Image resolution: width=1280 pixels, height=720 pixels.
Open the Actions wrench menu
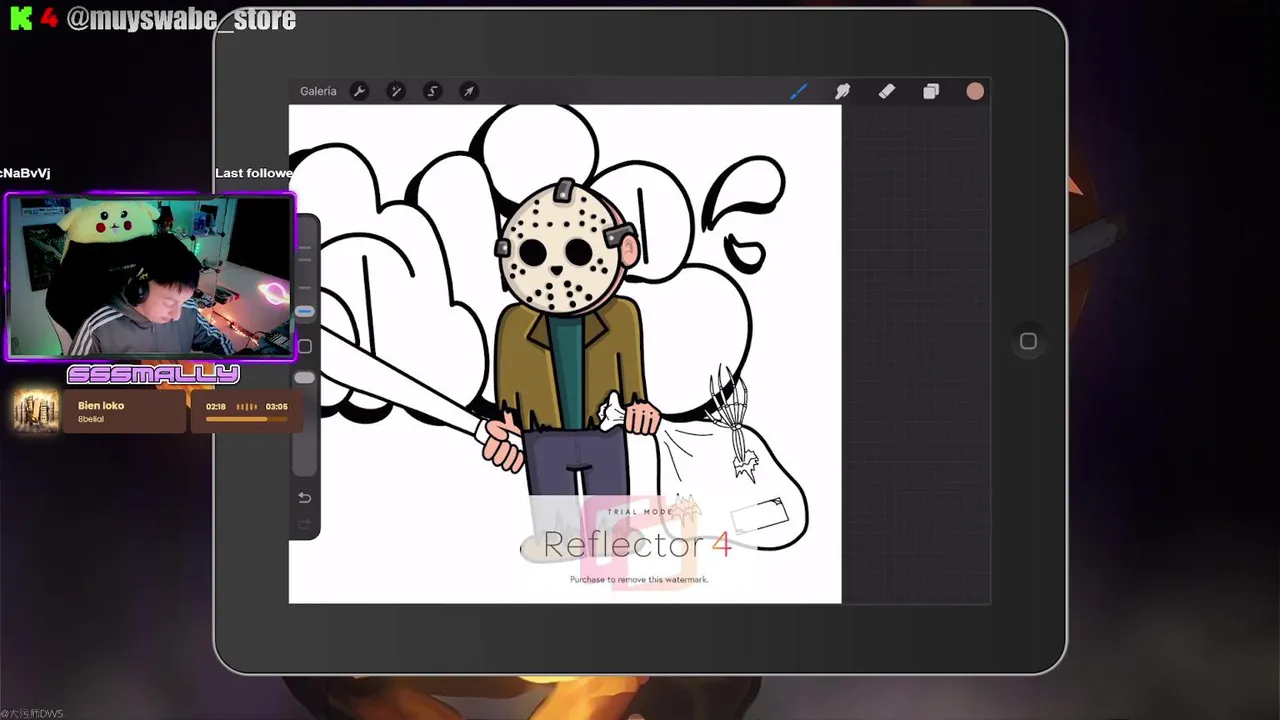click(359, 91)
